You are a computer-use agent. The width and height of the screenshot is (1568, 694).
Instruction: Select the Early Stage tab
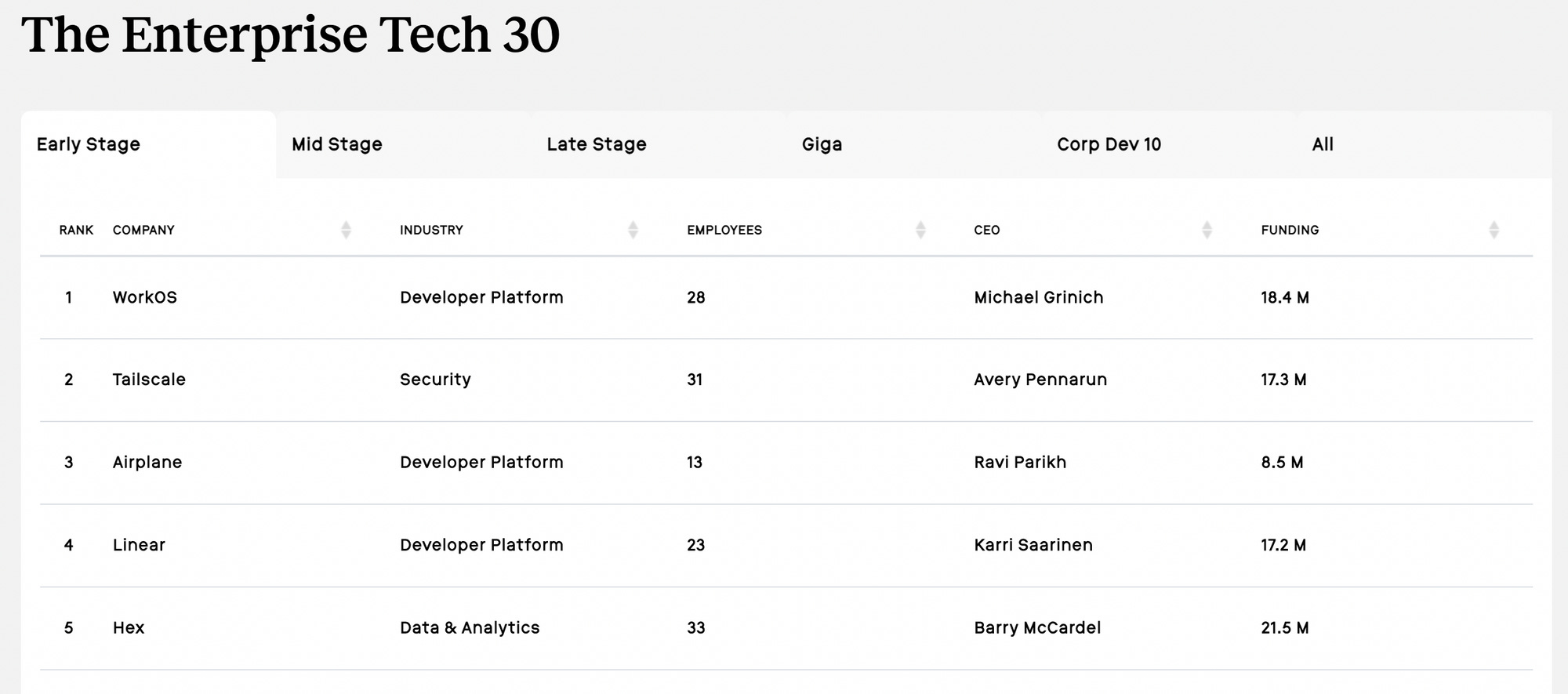click(89, 144)
